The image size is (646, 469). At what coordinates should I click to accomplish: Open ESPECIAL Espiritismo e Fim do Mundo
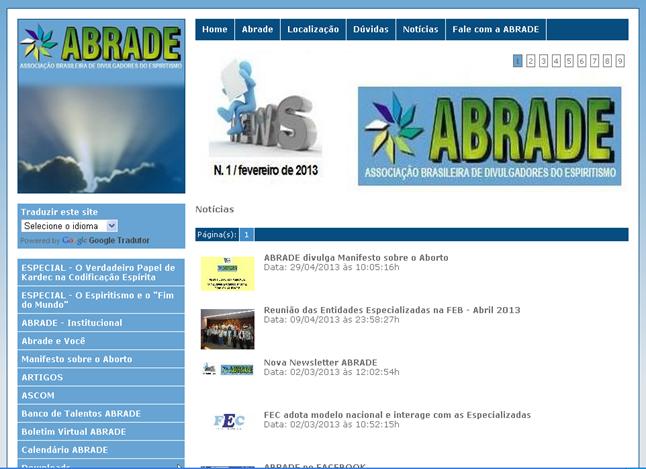[101, 300]
